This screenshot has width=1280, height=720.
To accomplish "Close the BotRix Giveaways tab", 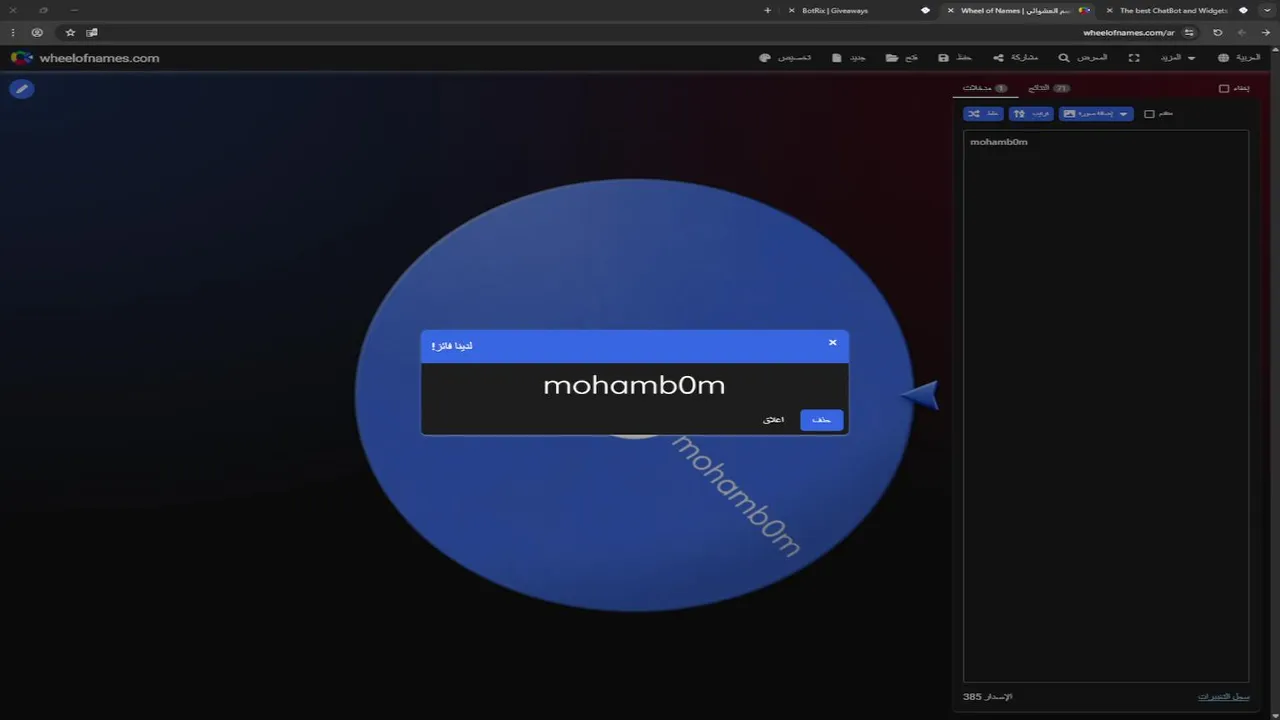I will pyautogui.click(x=792, y=10).
